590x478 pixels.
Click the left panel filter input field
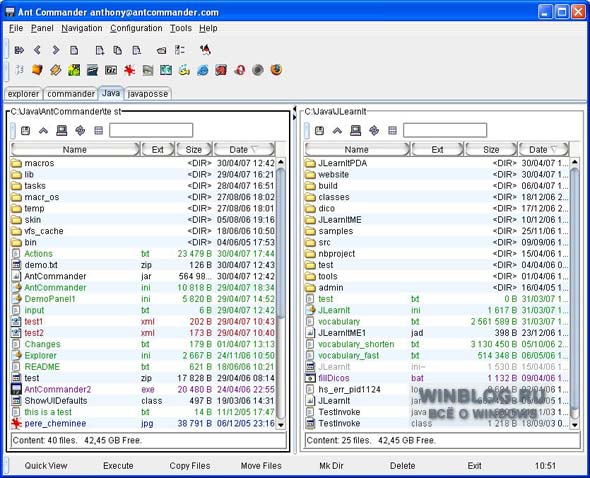click(x=151, y=131)
